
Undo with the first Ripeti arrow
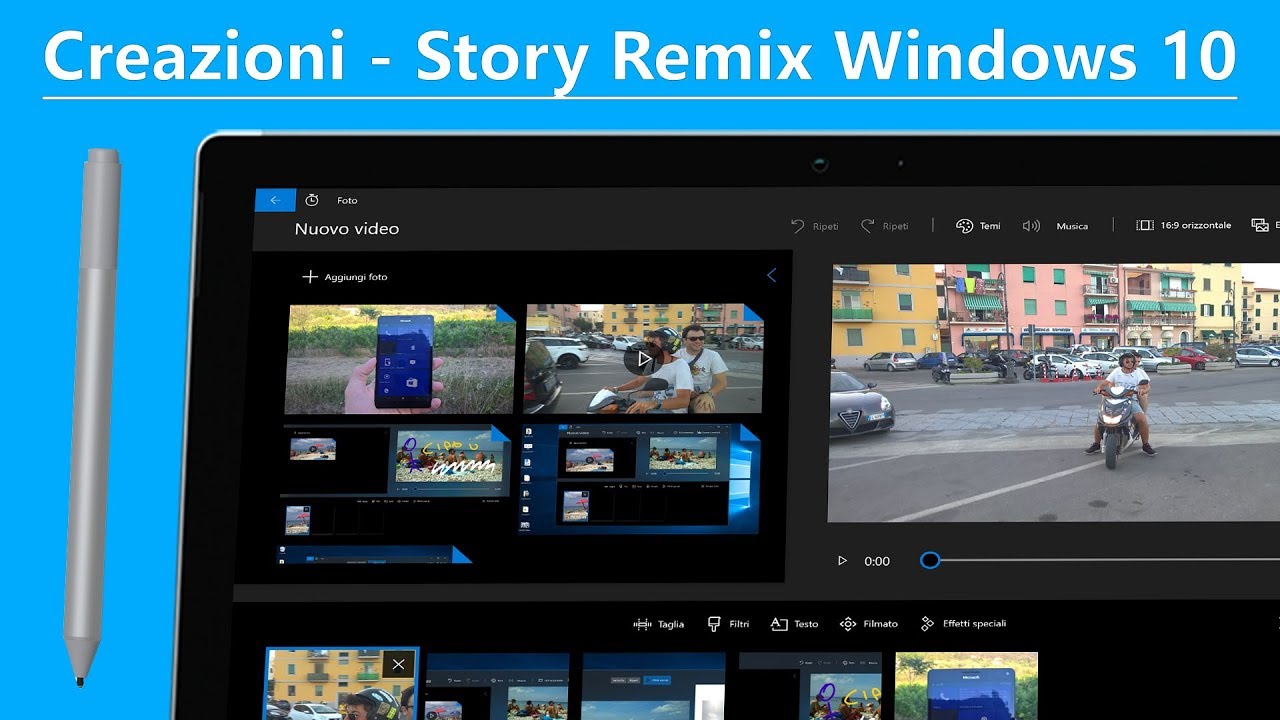(798, 226)
